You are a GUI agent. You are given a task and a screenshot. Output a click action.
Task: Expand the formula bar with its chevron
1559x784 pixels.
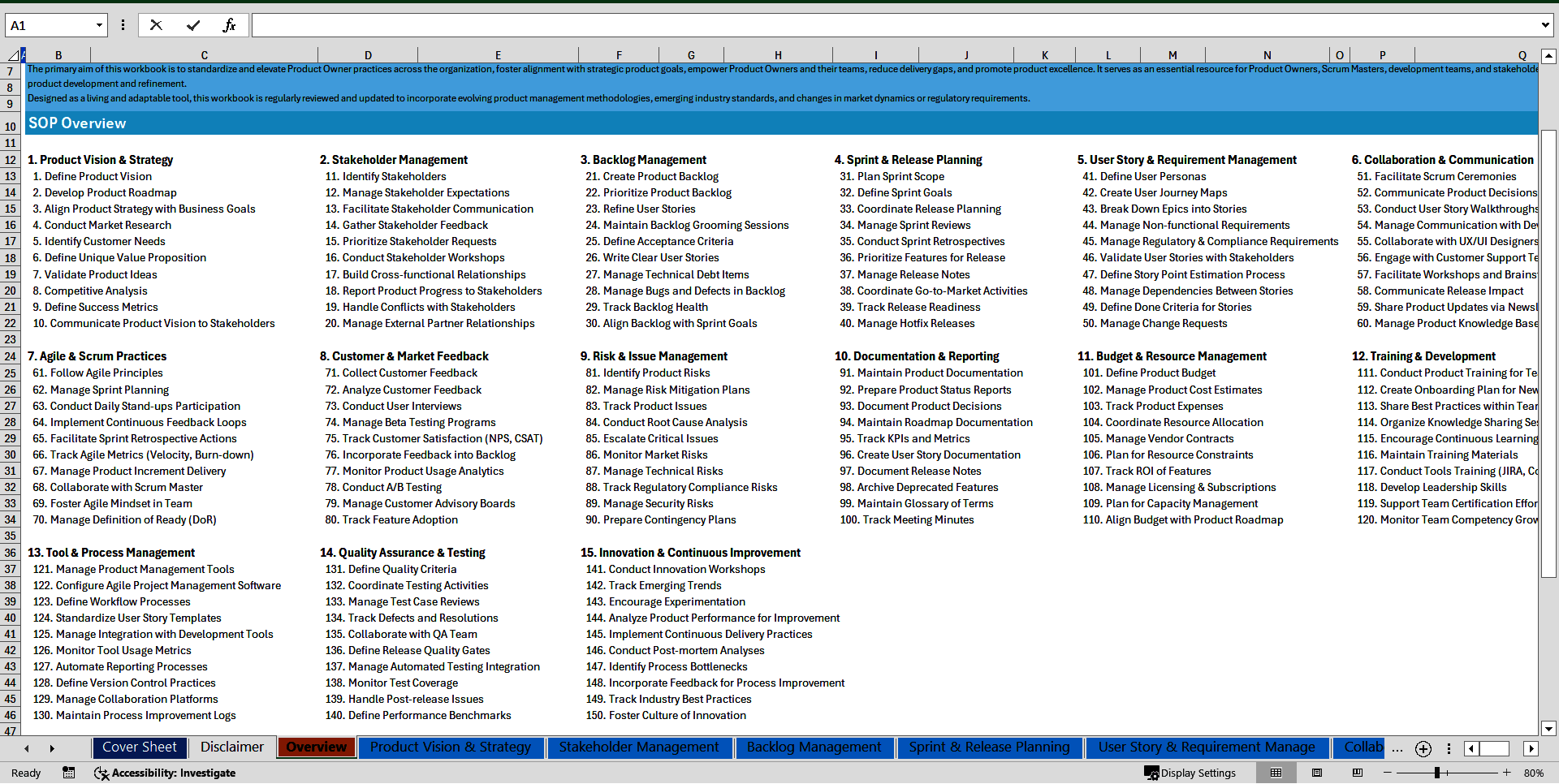pyautogui.click(x=1545, y=25)
